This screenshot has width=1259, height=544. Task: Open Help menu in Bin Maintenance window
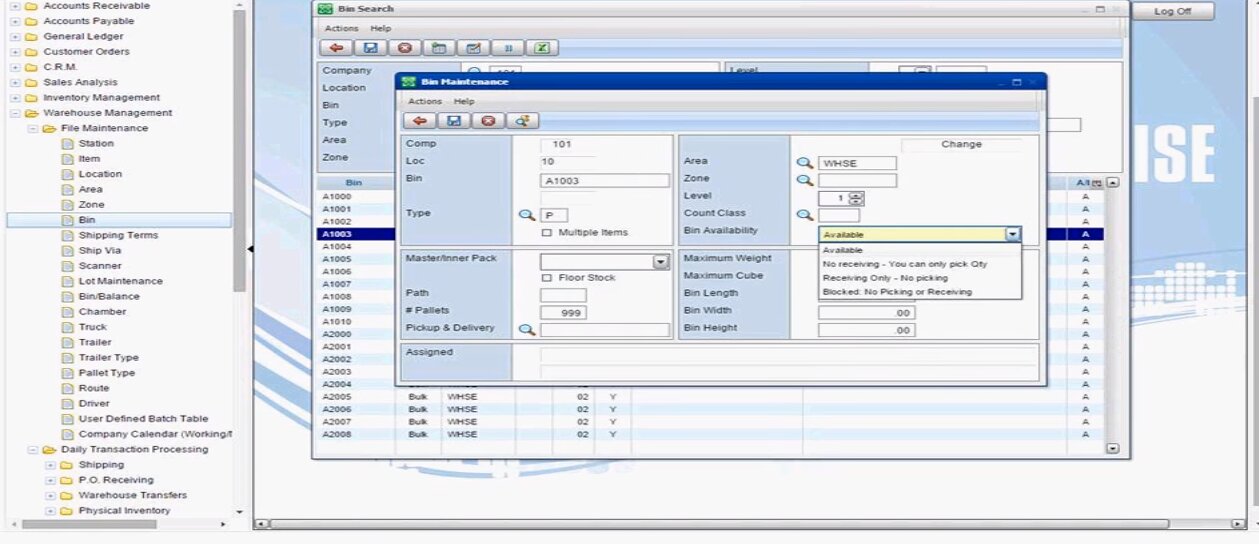[464, 101]
